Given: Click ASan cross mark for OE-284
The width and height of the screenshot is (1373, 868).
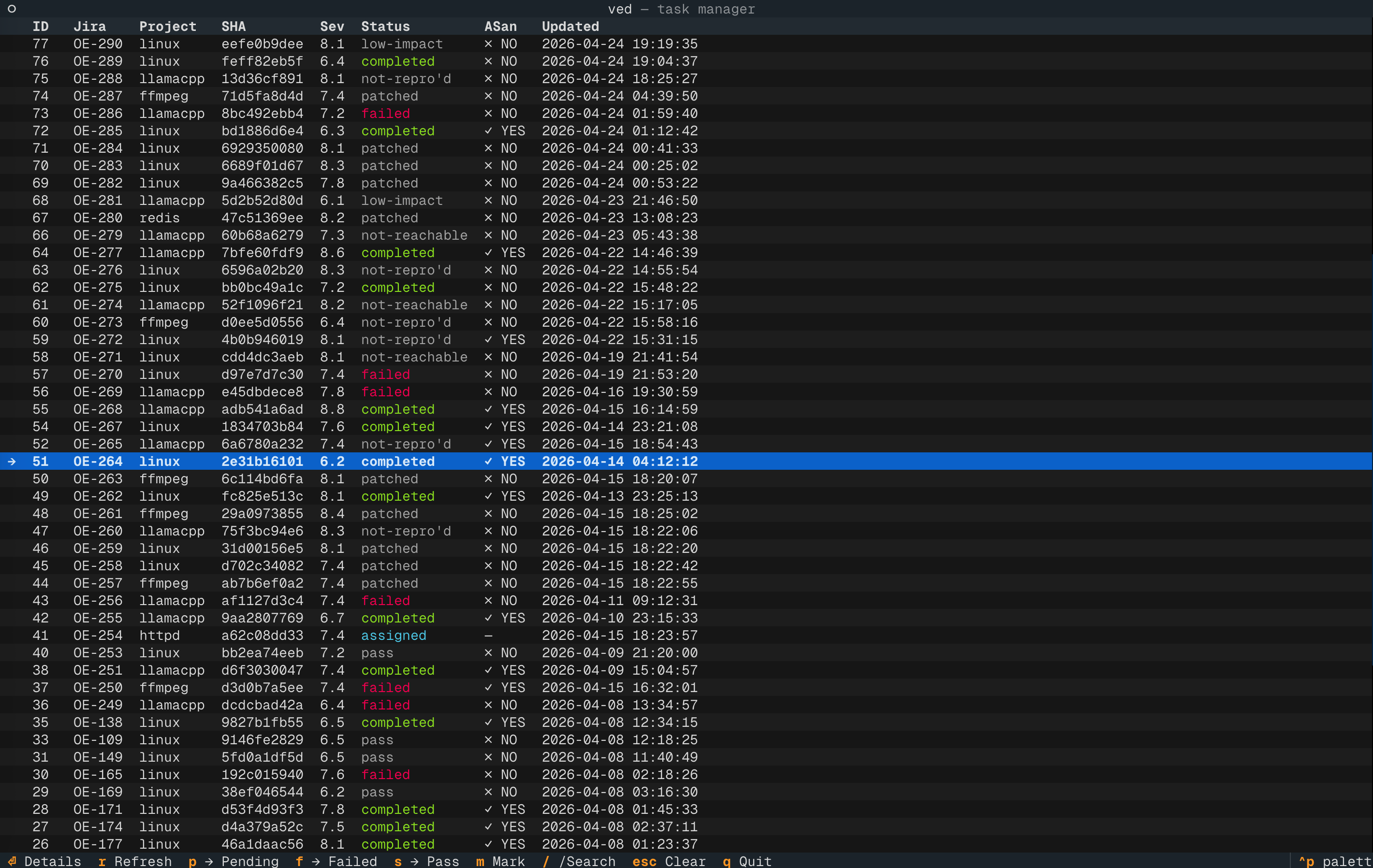Looking at the screenshot, I should pyautogui.click(x=488, y=148).
